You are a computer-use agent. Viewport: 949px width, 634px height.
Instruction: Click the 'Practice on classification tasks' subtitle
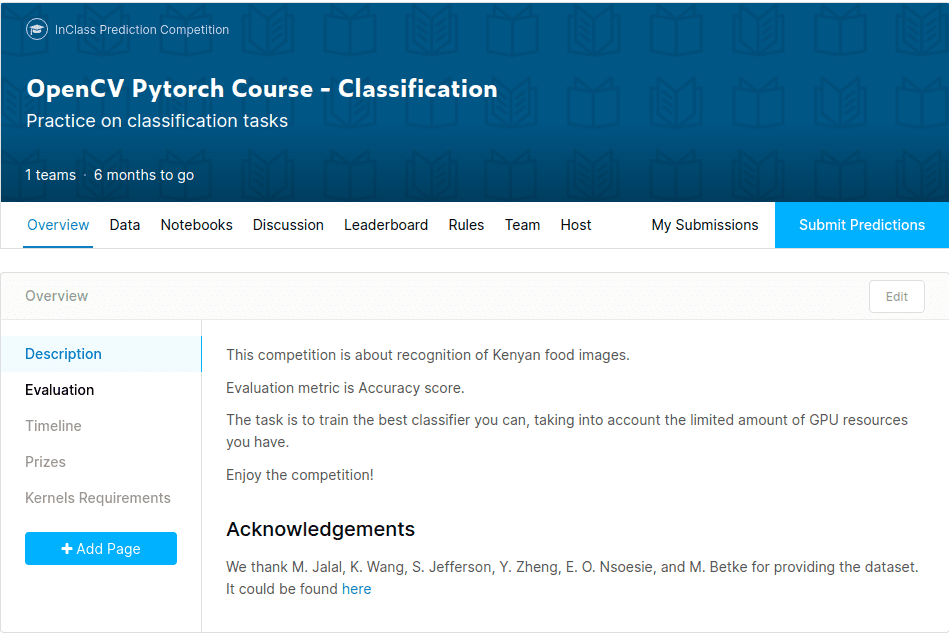coord(157,121)
